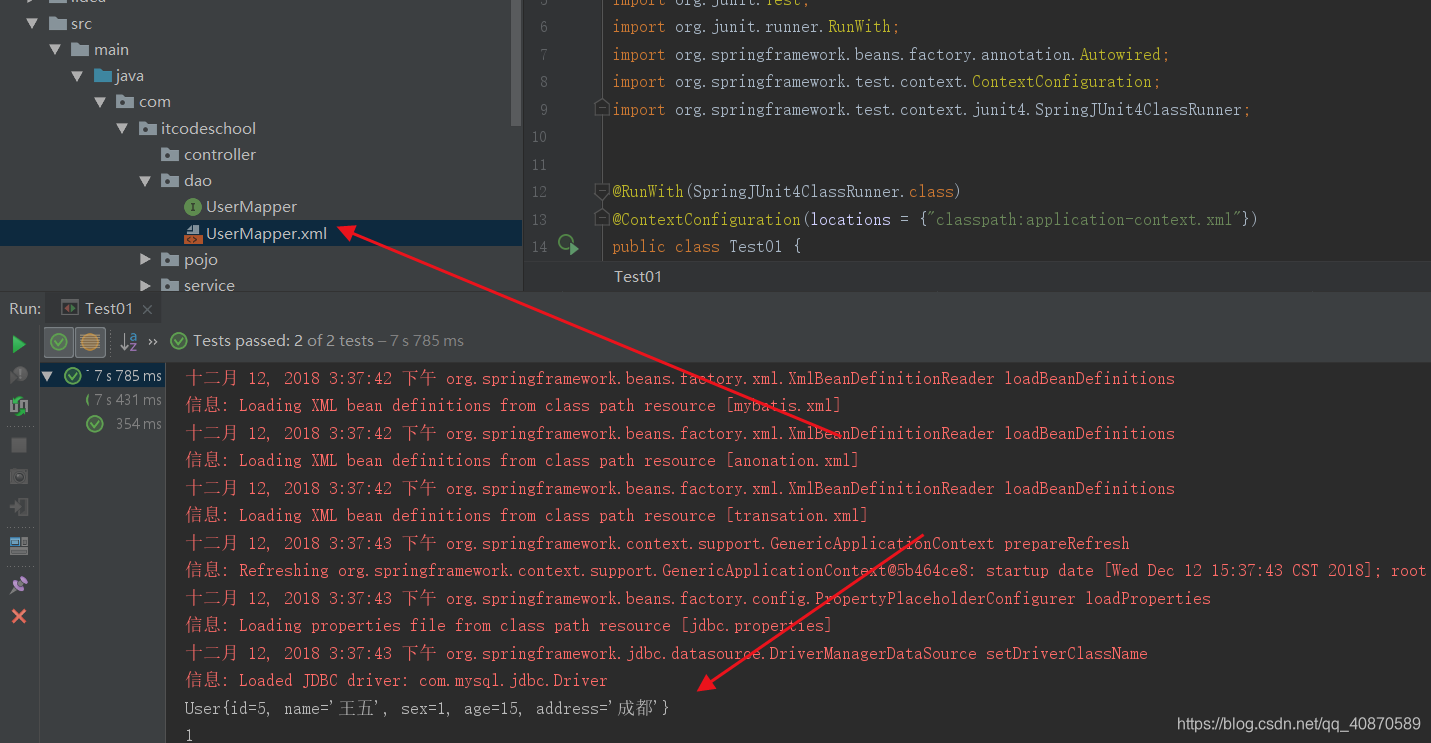
Task: Close the Test01 run tab
Action: [147, 310]
